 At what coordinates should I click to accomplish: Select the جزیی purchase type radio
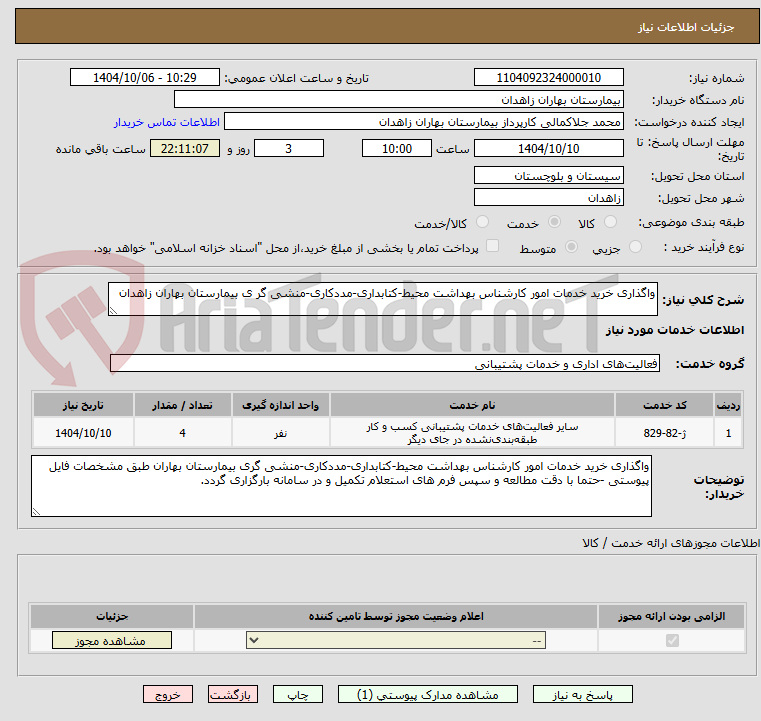[x=635, y=247]
